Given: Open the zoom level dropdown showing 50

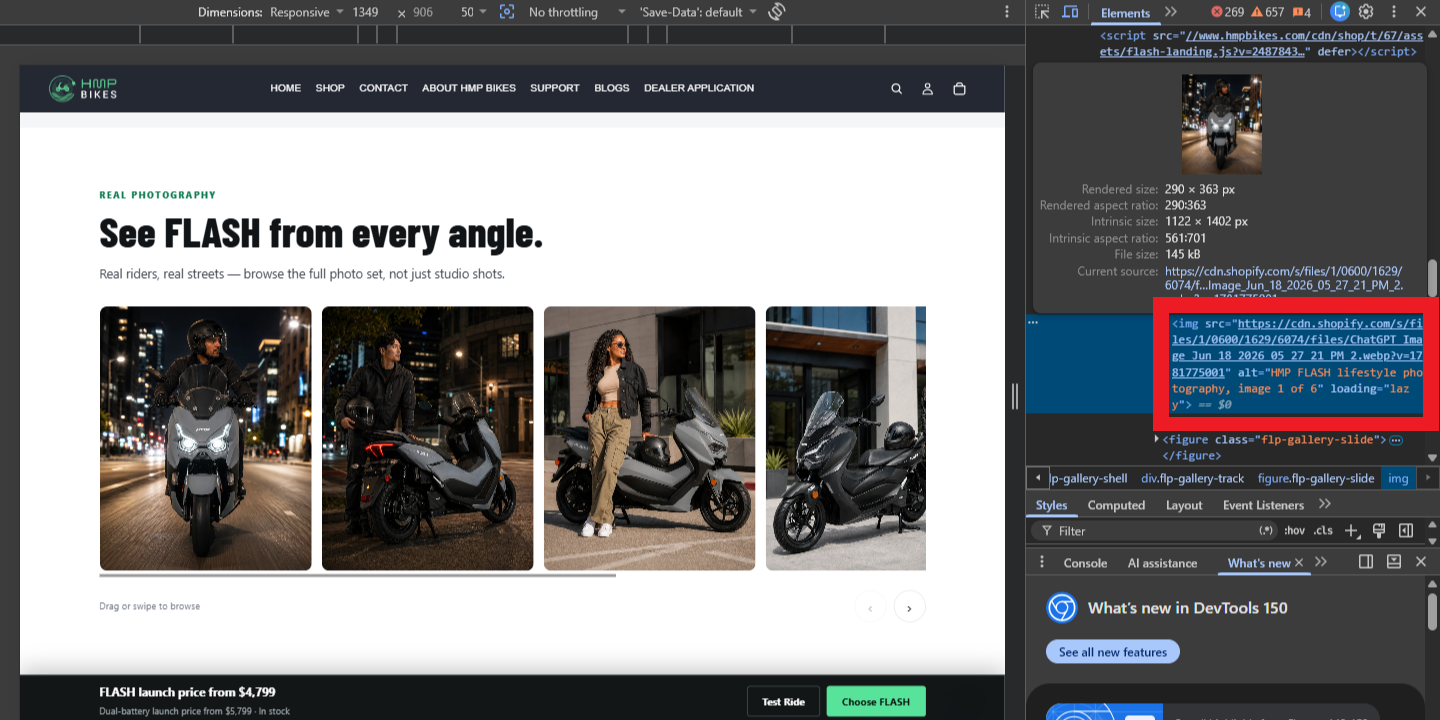Looking at the screenshot, I should click(x=474, y=12).
